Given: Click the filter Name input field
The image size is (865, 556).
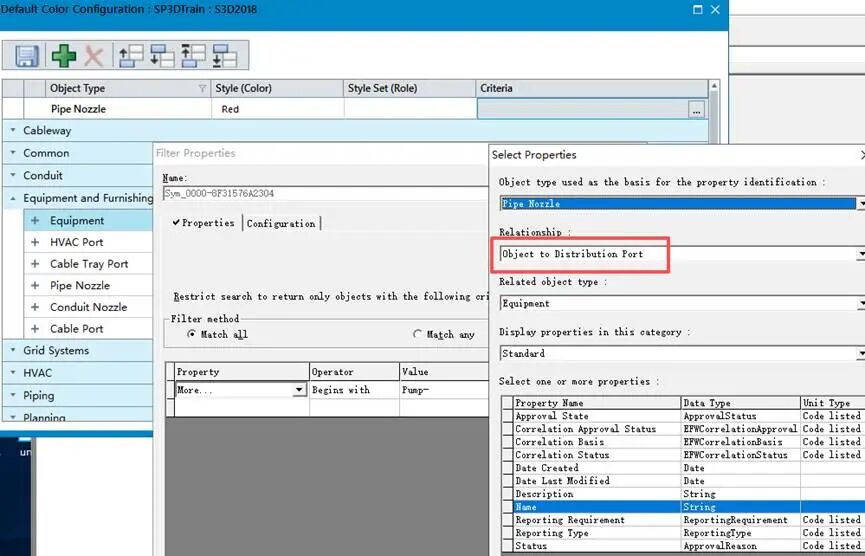Looking at the screenshot, I should pos(325,193).
